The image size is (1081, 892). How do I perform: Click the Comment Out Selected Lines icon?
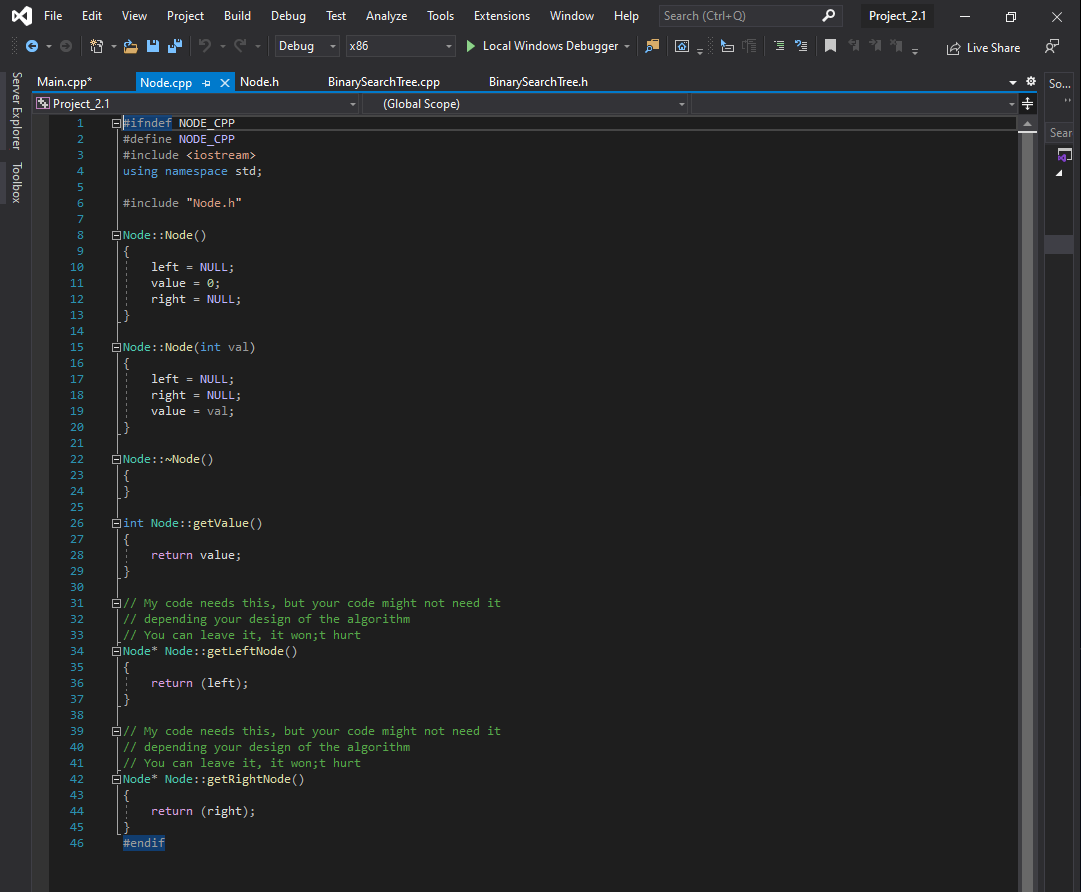pos(779,46)
